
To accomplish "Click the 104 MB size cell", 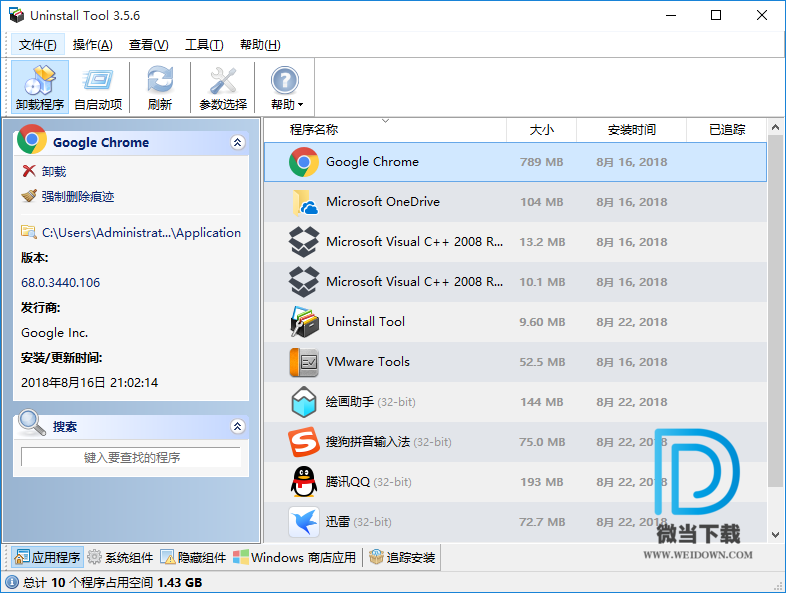I will [541, 202].
